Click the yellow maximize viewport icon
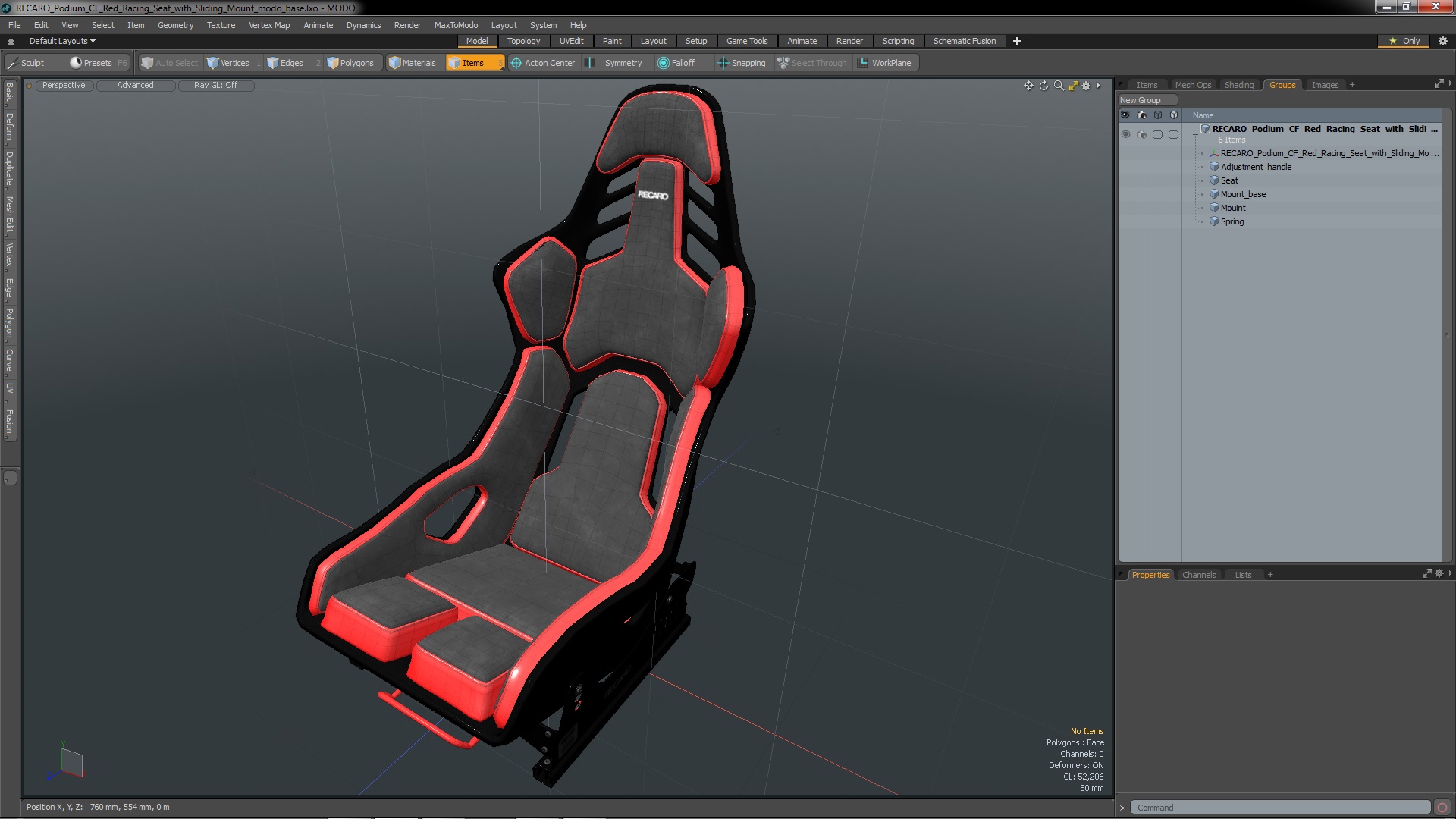This screenshot has width=1456, height=819. coord(1073,86)
